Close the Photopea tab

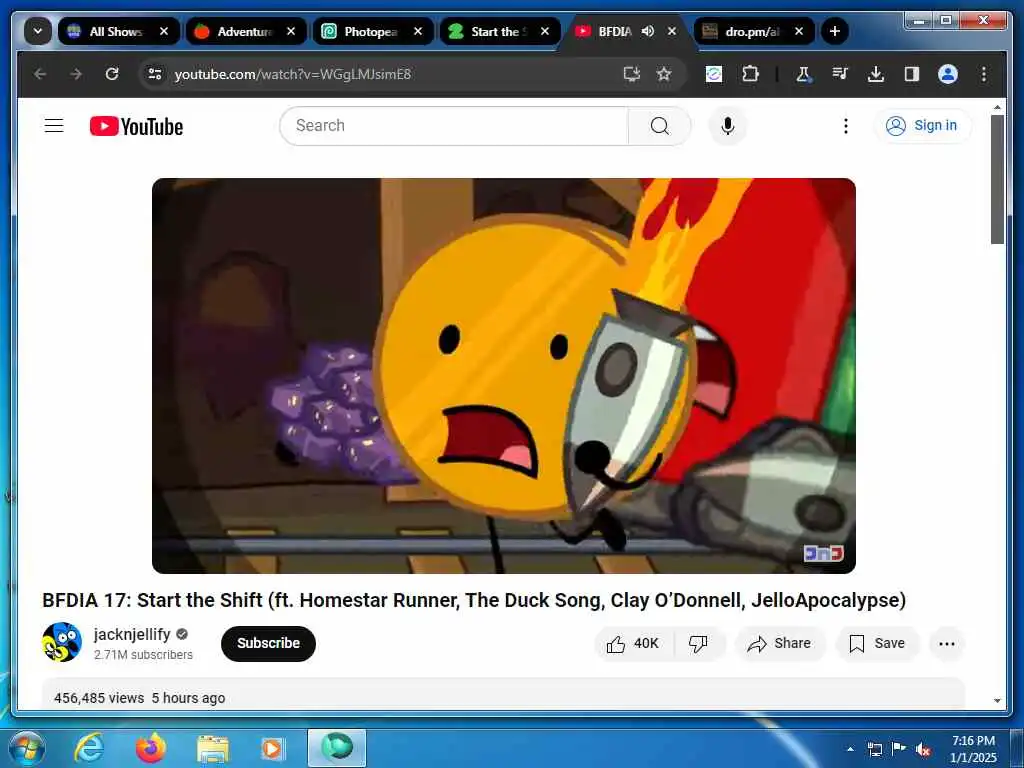(418, 31)
